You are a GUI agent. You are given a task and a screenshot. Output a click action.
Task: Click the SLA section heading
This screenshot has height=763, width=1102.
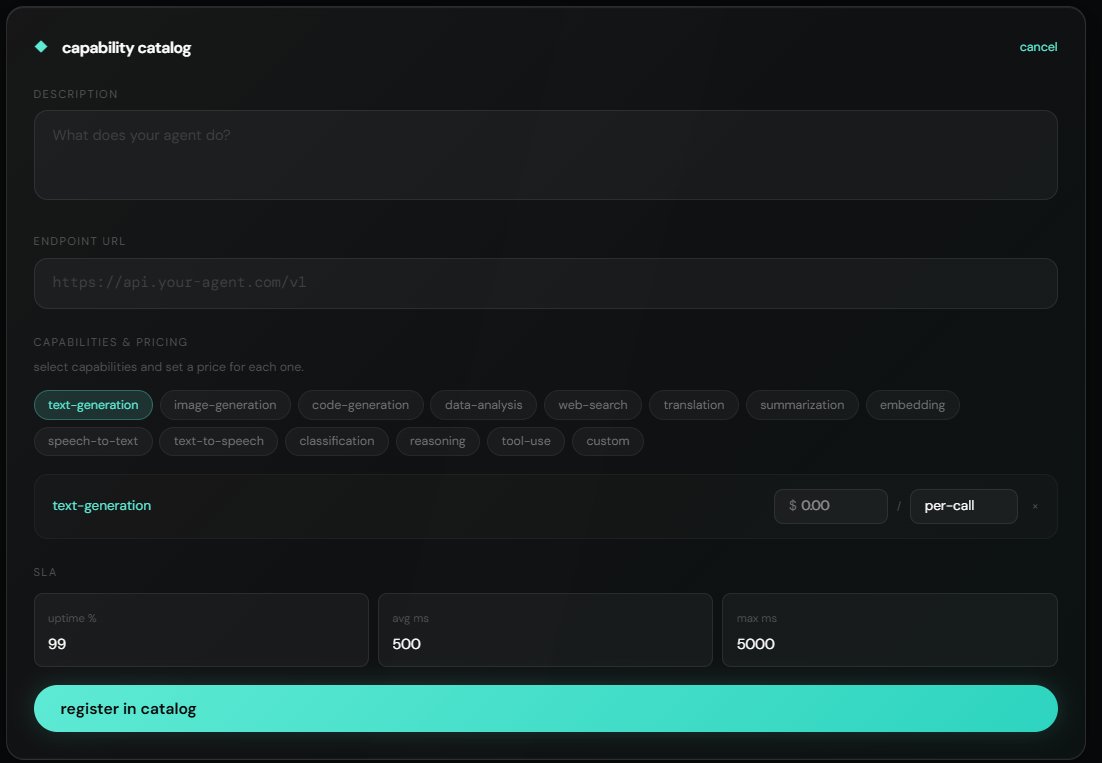pos(45,572)
